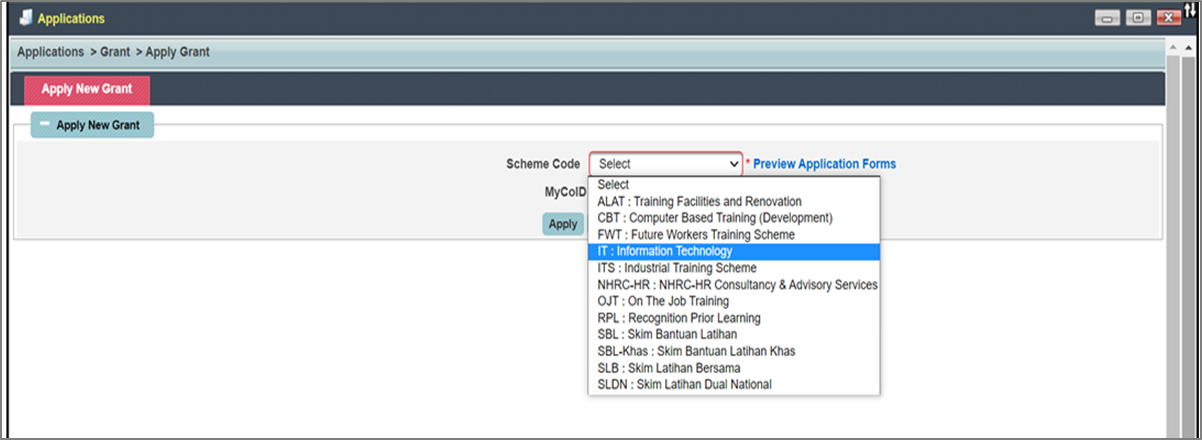Choose RPL : Recognition Prior Learning
The width and height of the screenshot is (1202, 440).
point(734,318)
